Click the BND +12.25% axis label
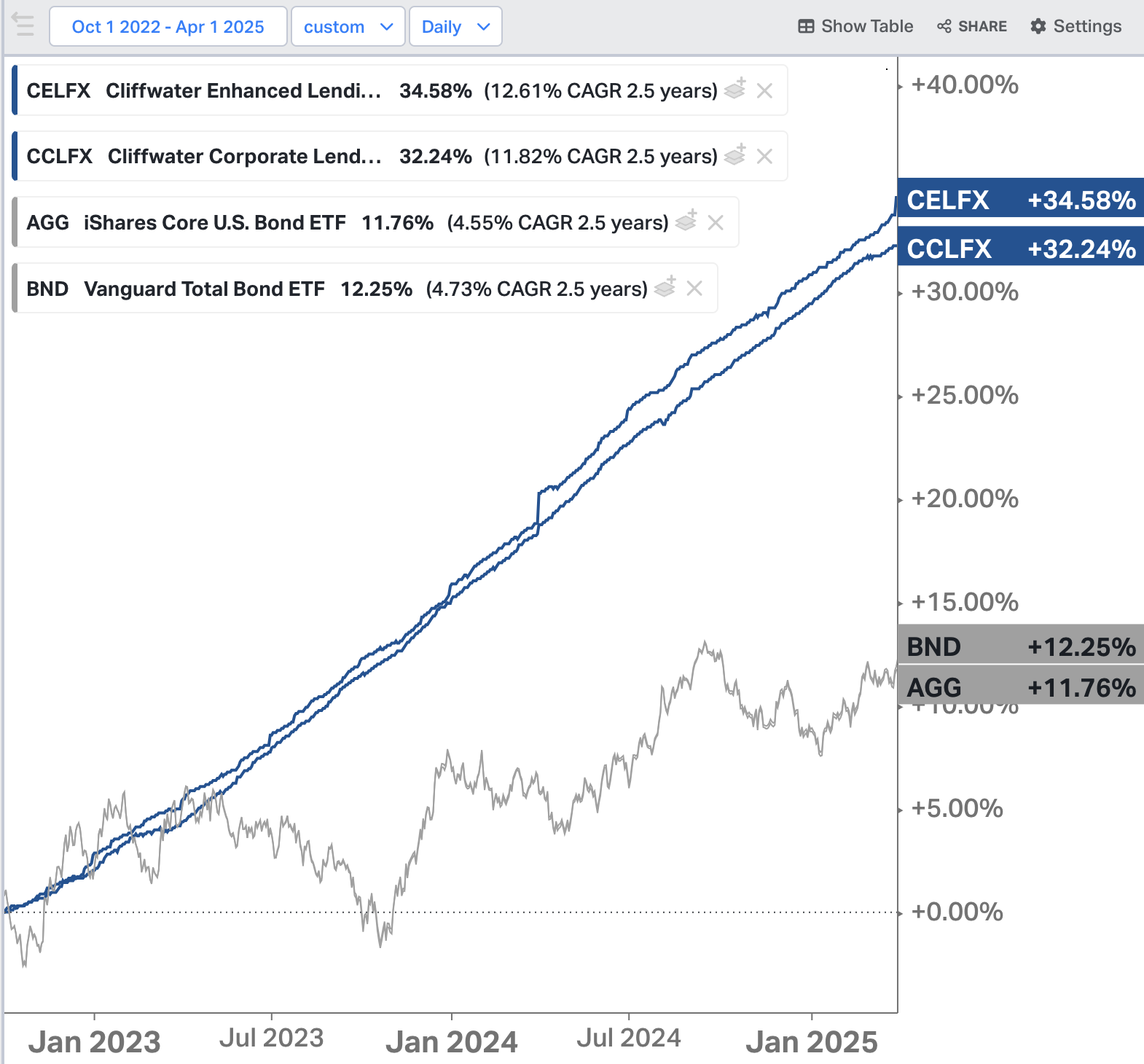Viewport: 1144px width, 1064px height. point(1021,646)
